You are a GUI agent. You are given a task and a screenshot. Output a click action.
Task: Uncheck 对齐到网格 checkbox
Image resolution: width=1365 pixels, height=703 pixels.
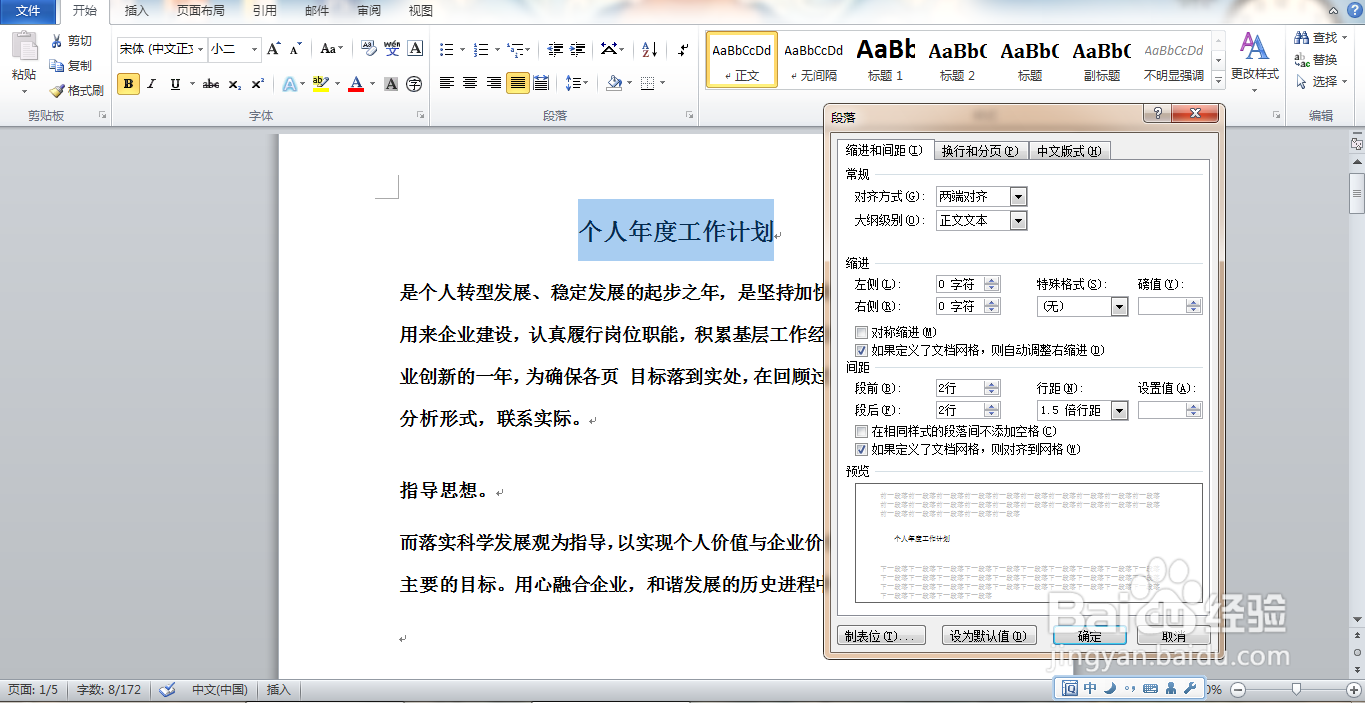pyautogui.click(x=861, y=450)
